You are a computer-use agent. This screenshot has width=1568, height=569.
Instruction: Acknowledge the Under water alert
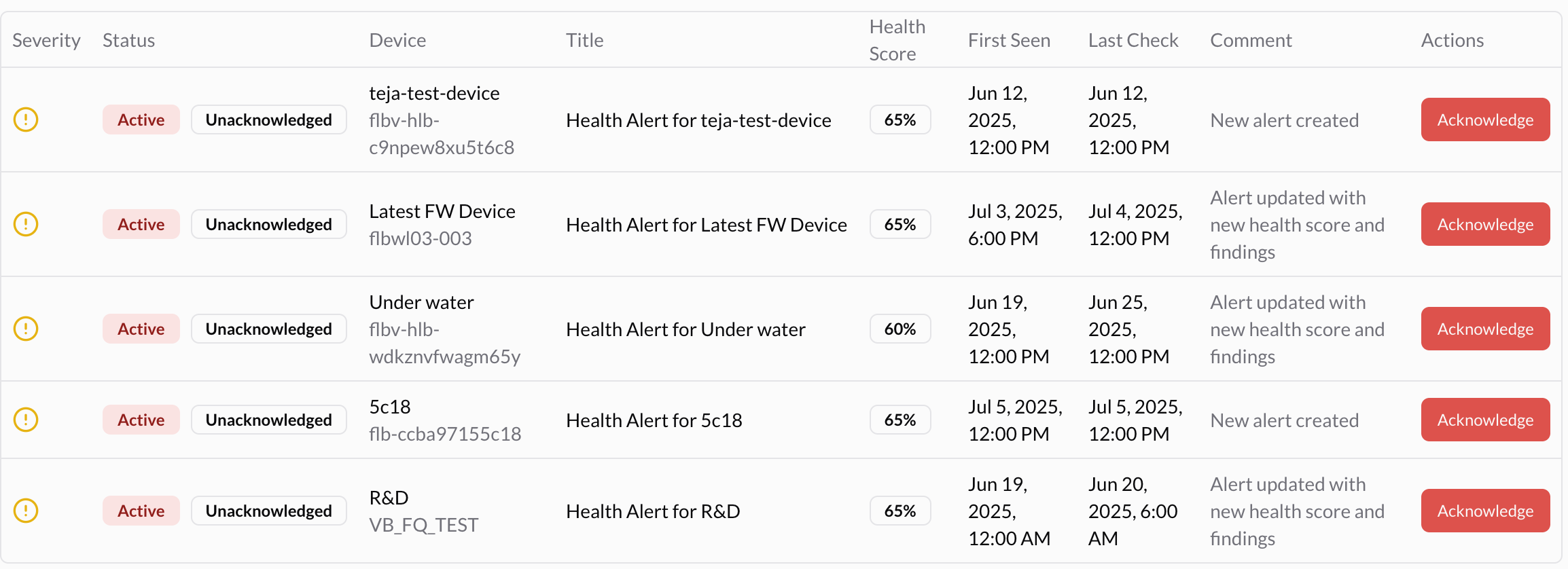pyautogui.click(x=1485, y=329)
